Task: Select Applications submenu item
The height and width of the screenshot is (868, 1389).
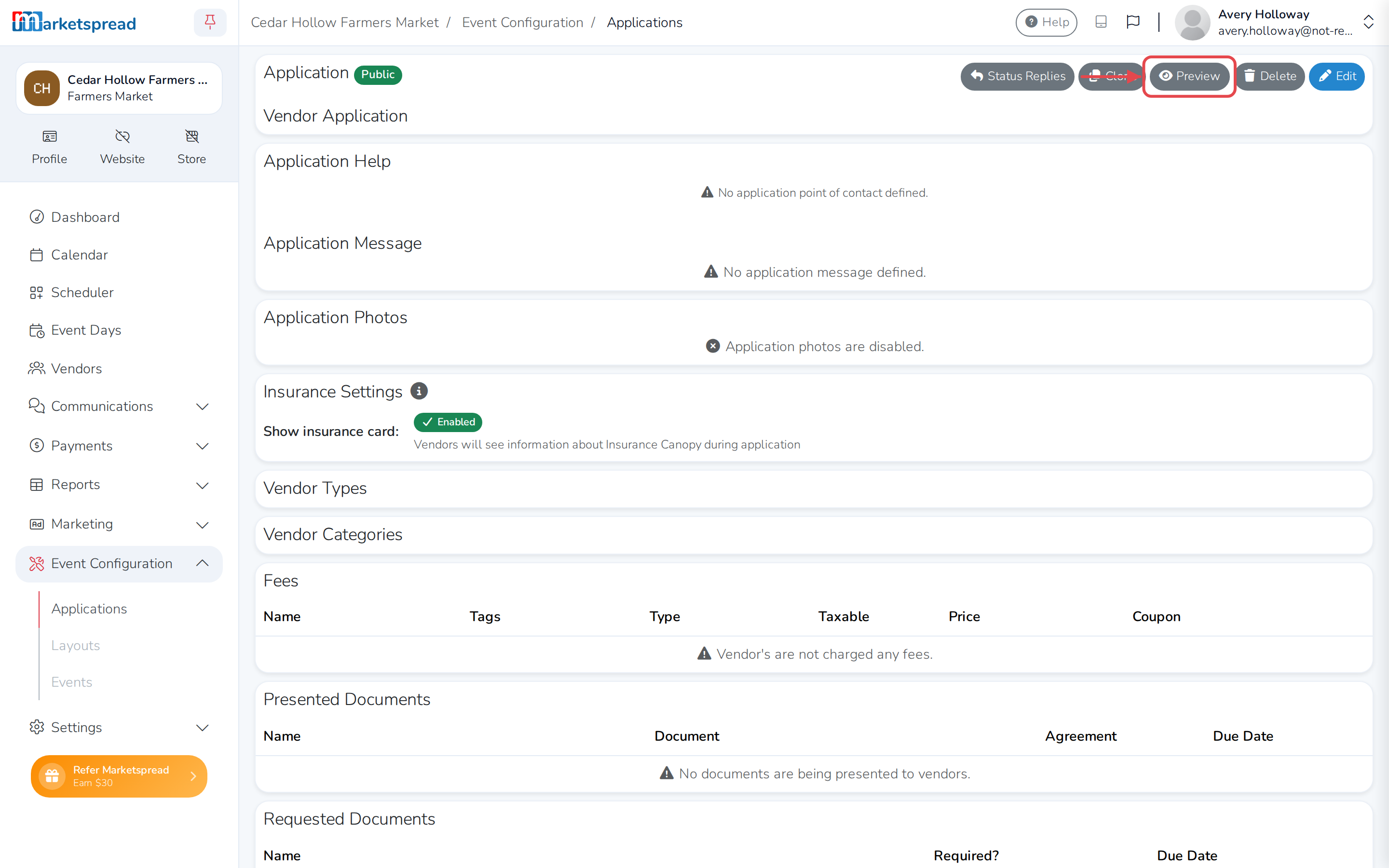Action: click(x=89, y=609)
